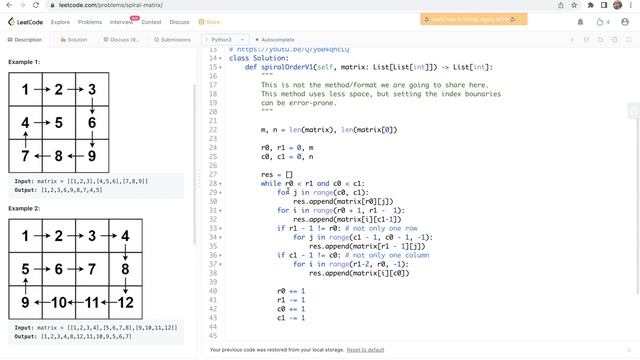The image size is (640, 360).
Task: Switch to the Submissions tab
Action: point(172,40)
